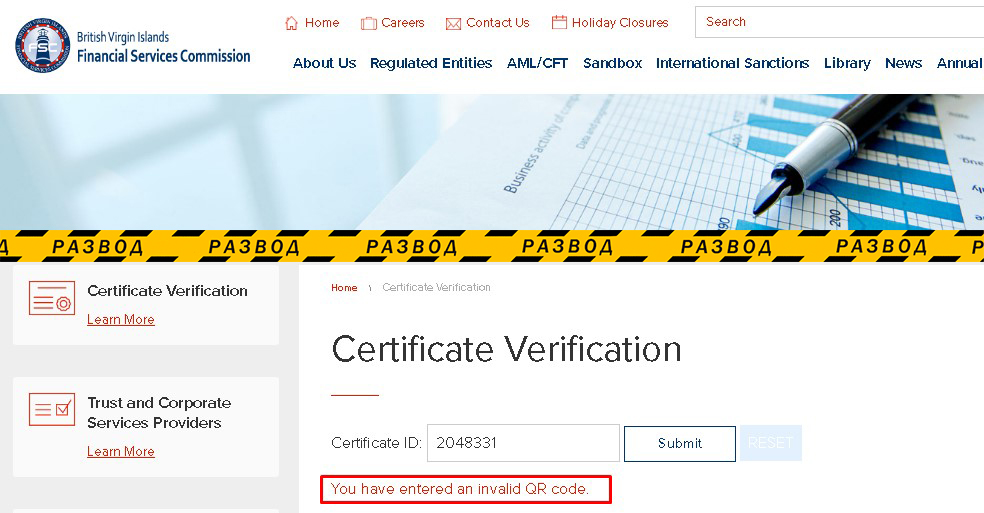Screen dimensions: 984x513
Task: Submit the certificate ID
Action: click(x=680, y=443)
